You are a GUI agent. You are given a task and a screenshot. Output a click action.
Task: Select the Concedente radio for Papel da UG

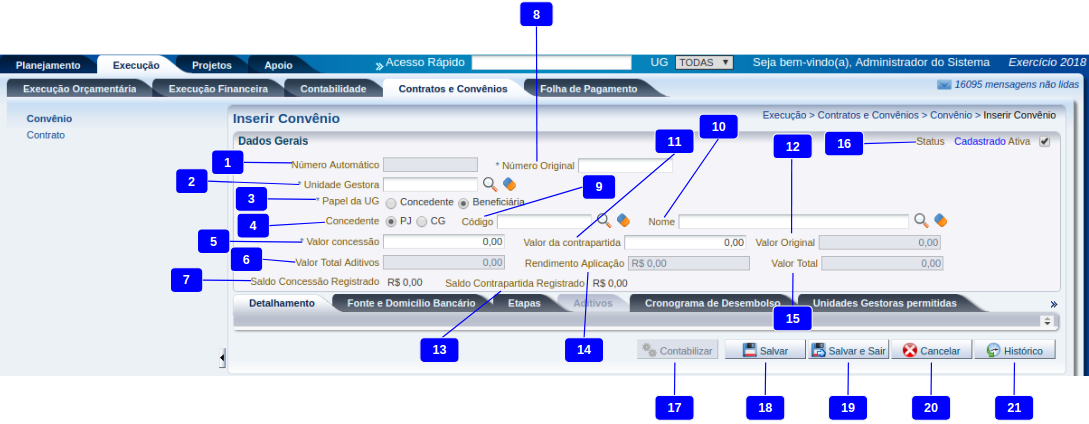(x=390, y=202)
